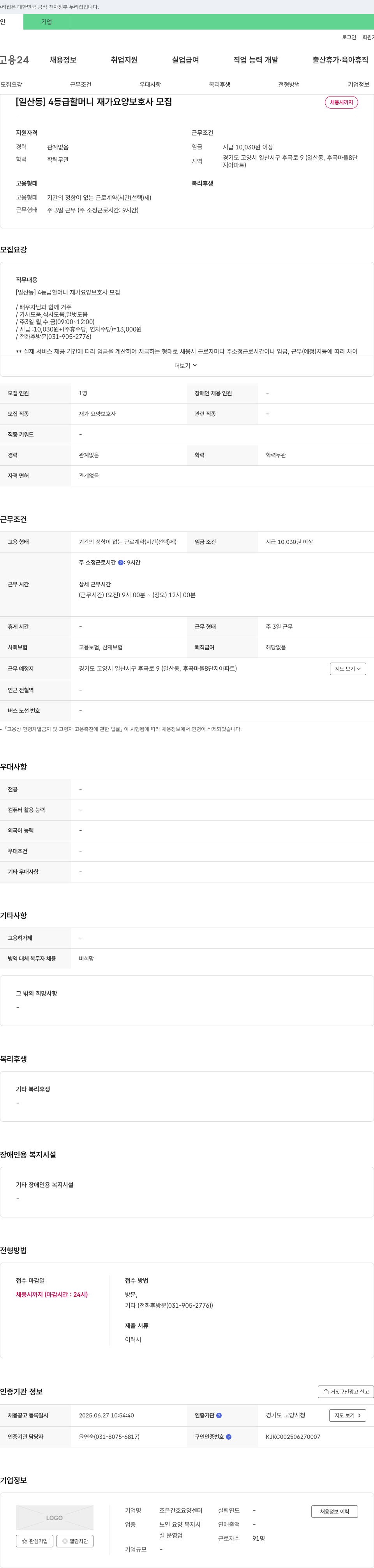The image size is (374, 1568).
Task: Open the 직업 능력 개발 menu
Action: point(256,60)
